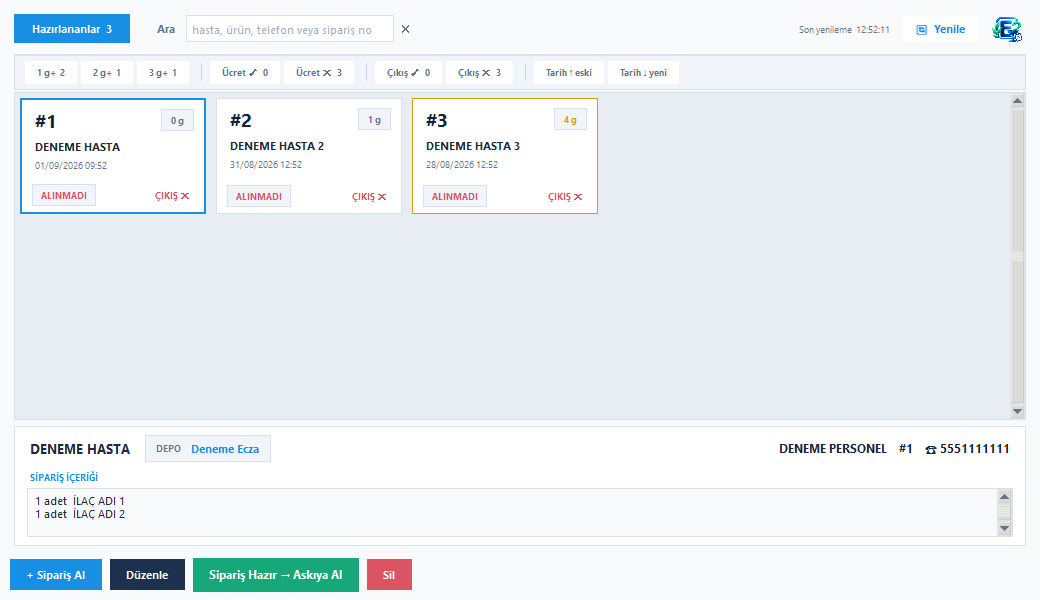Screen dimensions: 1040x600
Task: Toggle ÇIKIŞ status on order #2
Action: (x=369, y=197)
